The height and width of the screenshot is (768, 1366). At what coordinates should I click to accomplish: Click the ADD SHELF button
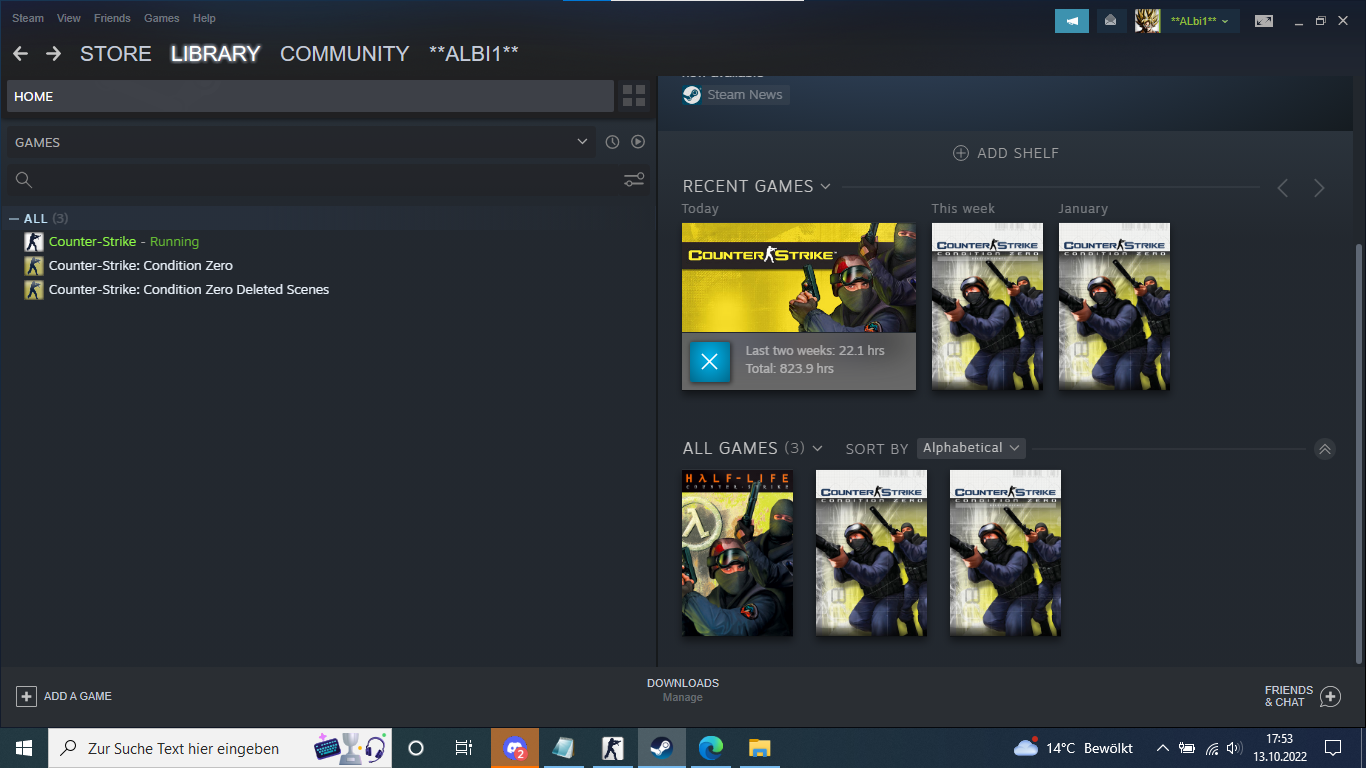1005,153
